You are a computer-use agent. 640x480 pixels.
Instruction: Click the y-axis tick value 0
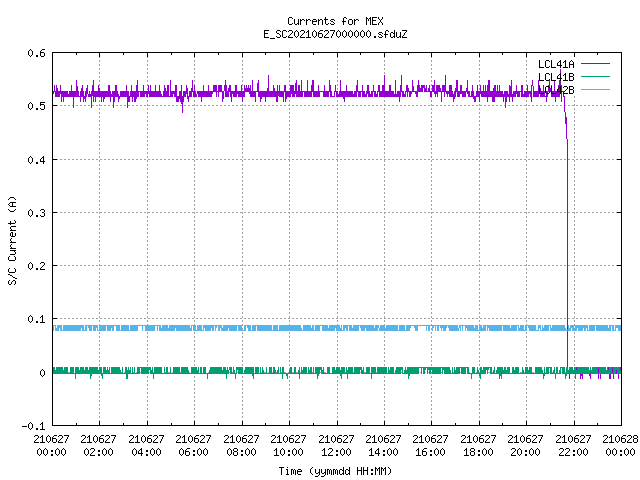coord(42,373)
